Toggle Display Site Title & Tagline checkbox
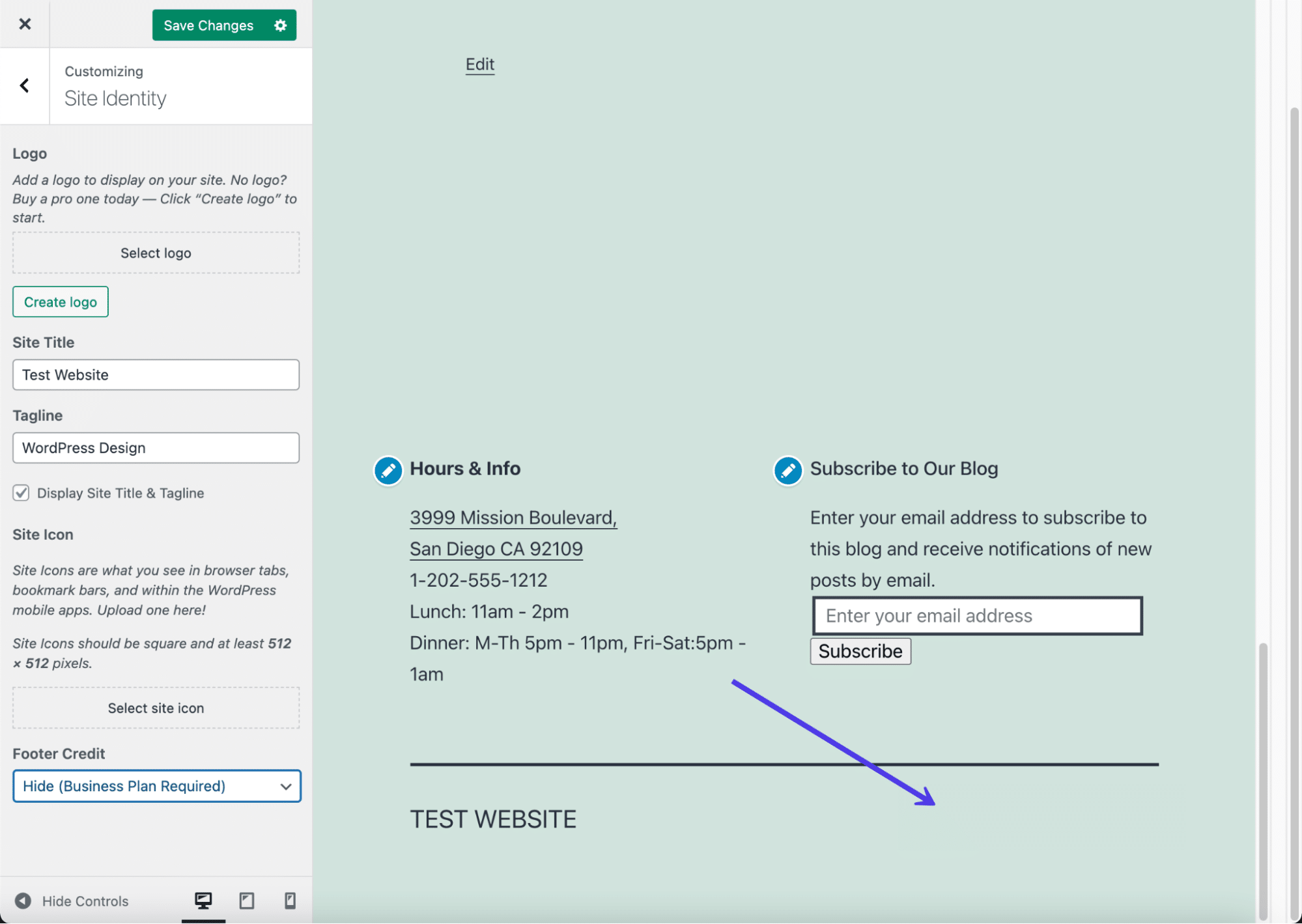 (21, 492)
